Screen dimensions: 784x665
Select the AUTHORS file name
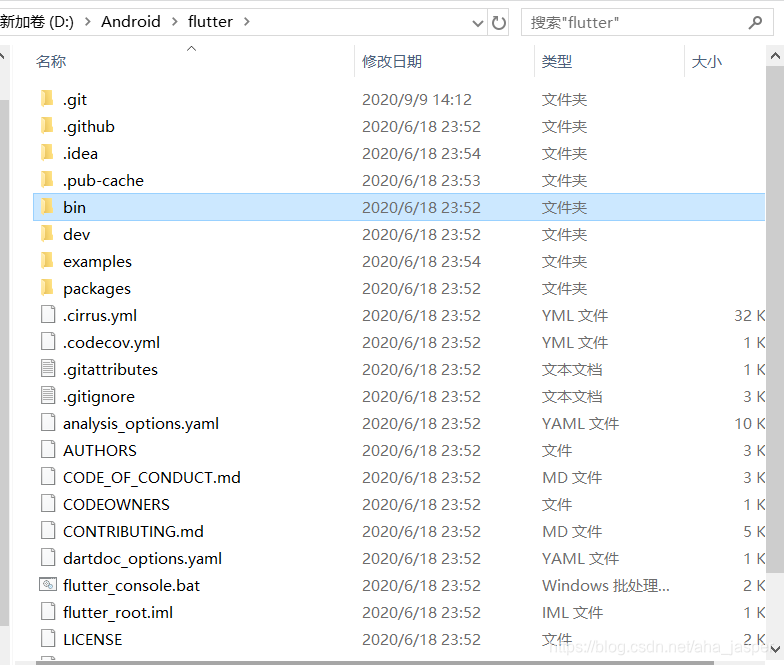(x=100, y=450)
